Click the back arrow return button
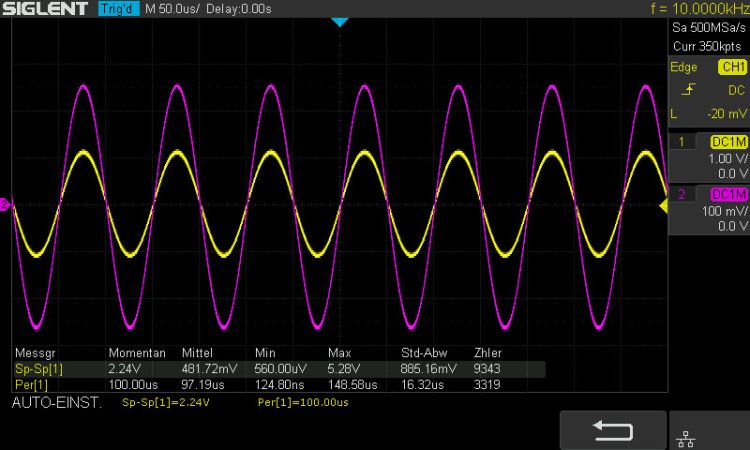750x450 pixels. point(612,430)
